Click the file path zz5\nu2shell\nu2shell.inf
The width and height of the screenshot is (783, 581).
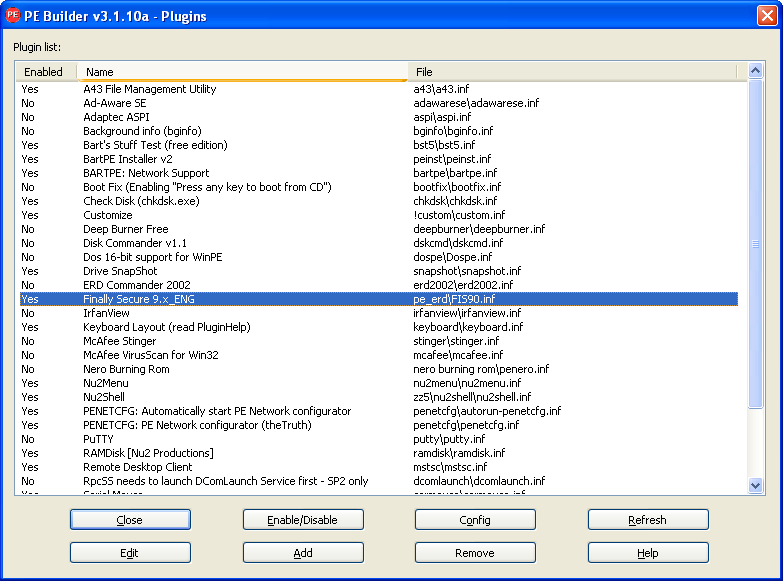(x=472, y=397)
